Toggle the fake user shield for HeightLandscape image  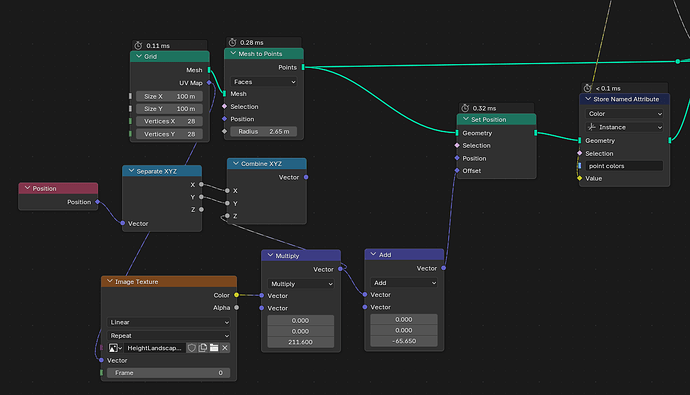click(191, 348)
